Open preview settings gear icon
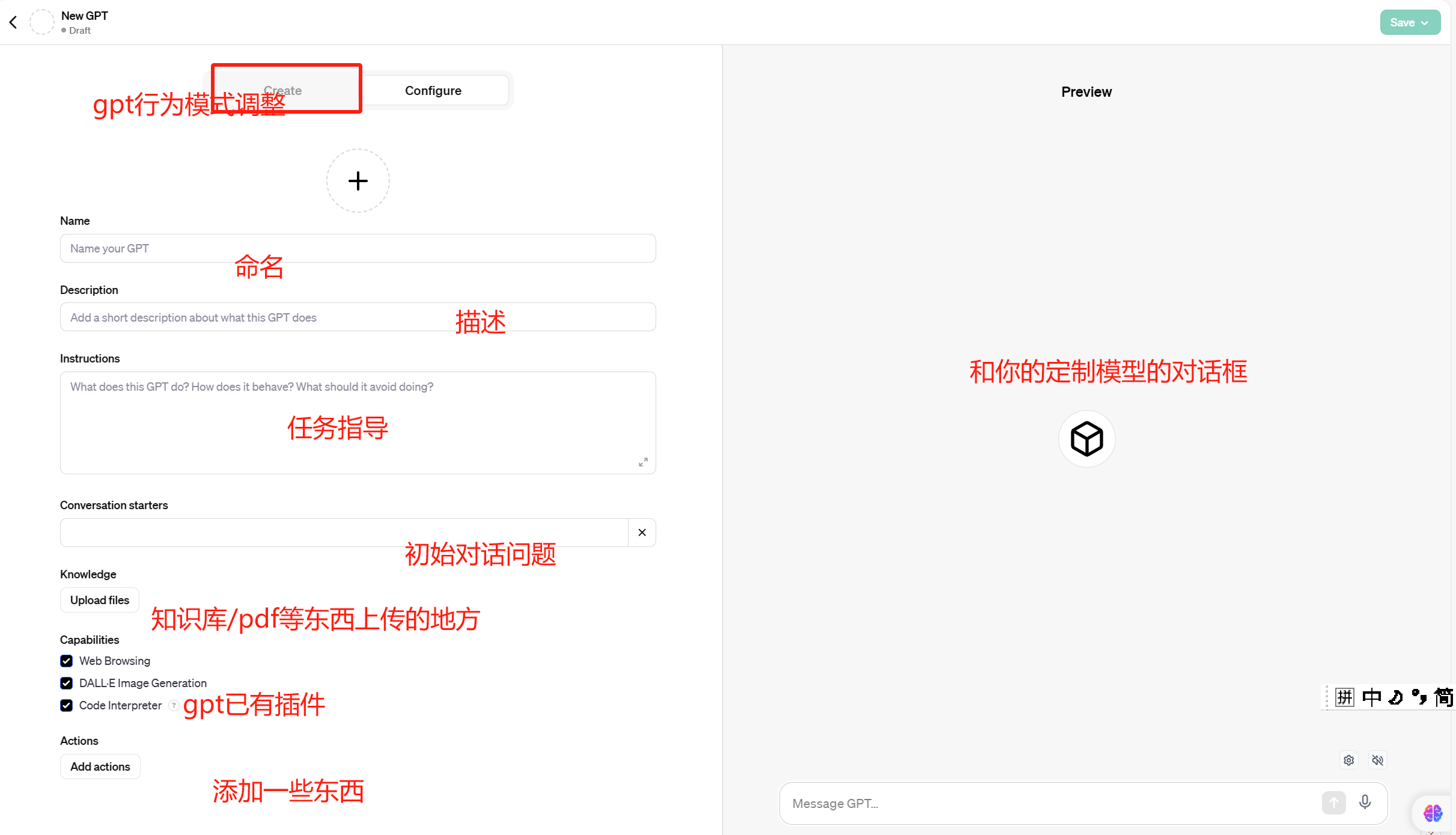The height and width of the screenshot is (835, 1456). pos(1348,760)
